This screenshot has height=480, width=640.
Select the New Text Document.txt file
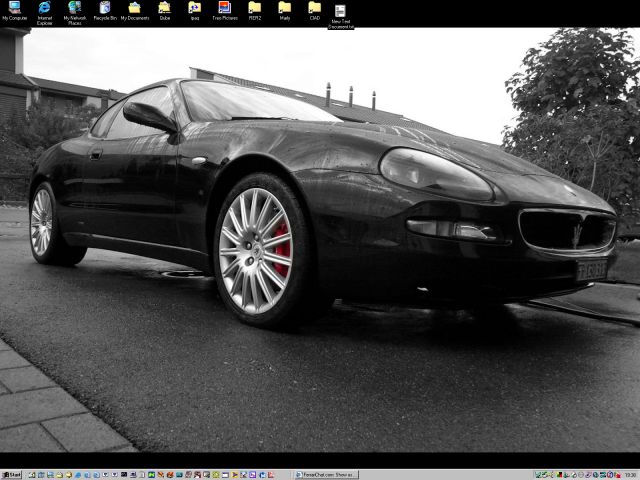[340, 17]
